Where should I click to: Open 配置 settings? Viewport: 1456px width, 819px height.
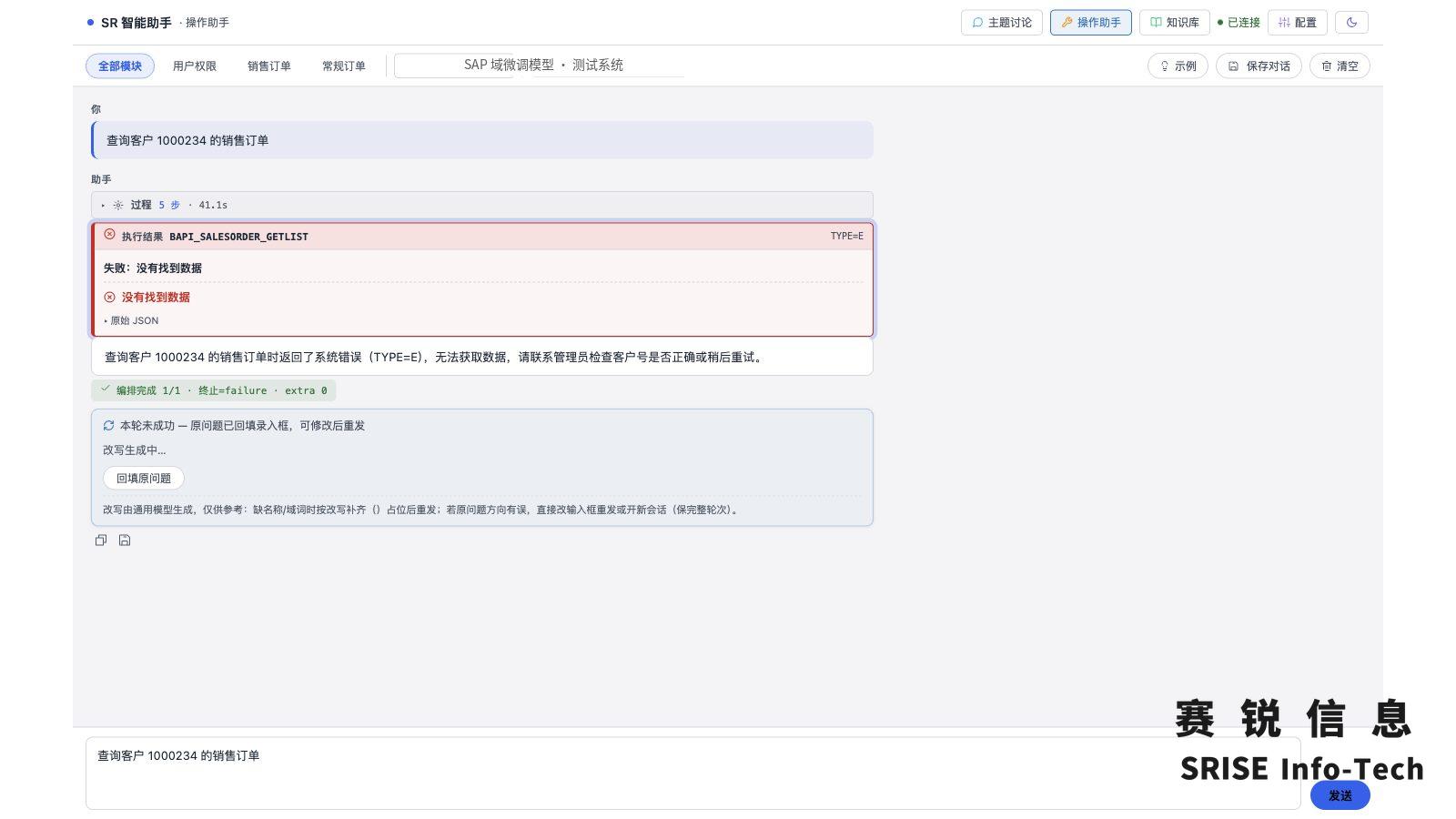(x=1297, y=23)
